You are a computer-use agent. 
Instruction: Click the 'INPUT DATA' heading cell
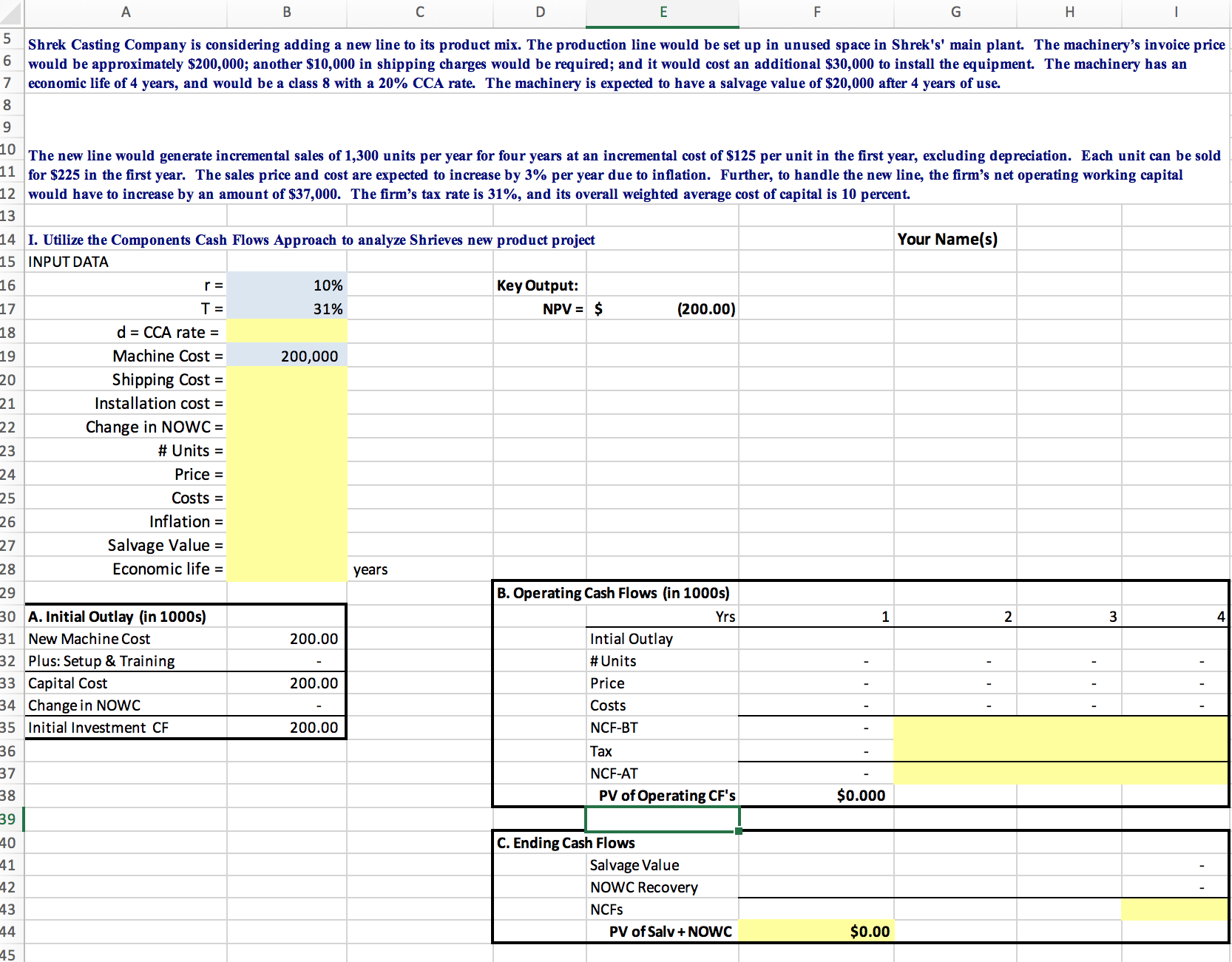click(x=126, y=262)
